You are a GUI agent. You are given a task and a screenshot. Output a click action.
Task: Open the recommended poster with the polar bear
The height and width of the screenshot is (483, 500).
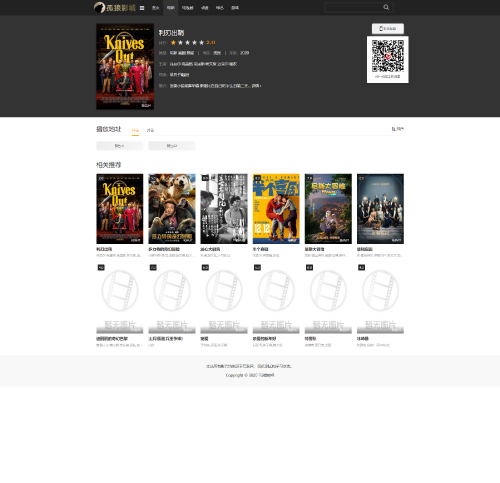[172, 209]
